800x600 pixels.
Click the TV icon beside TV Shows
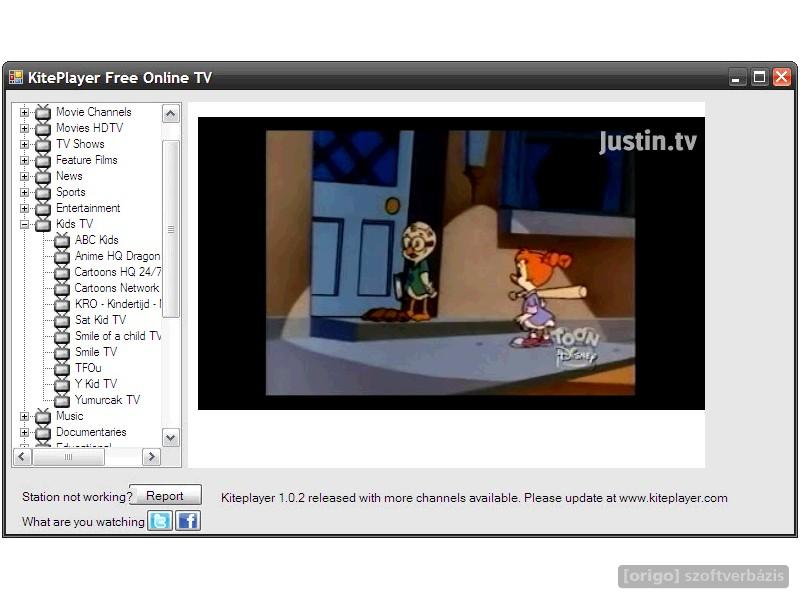tap(43, 144)
